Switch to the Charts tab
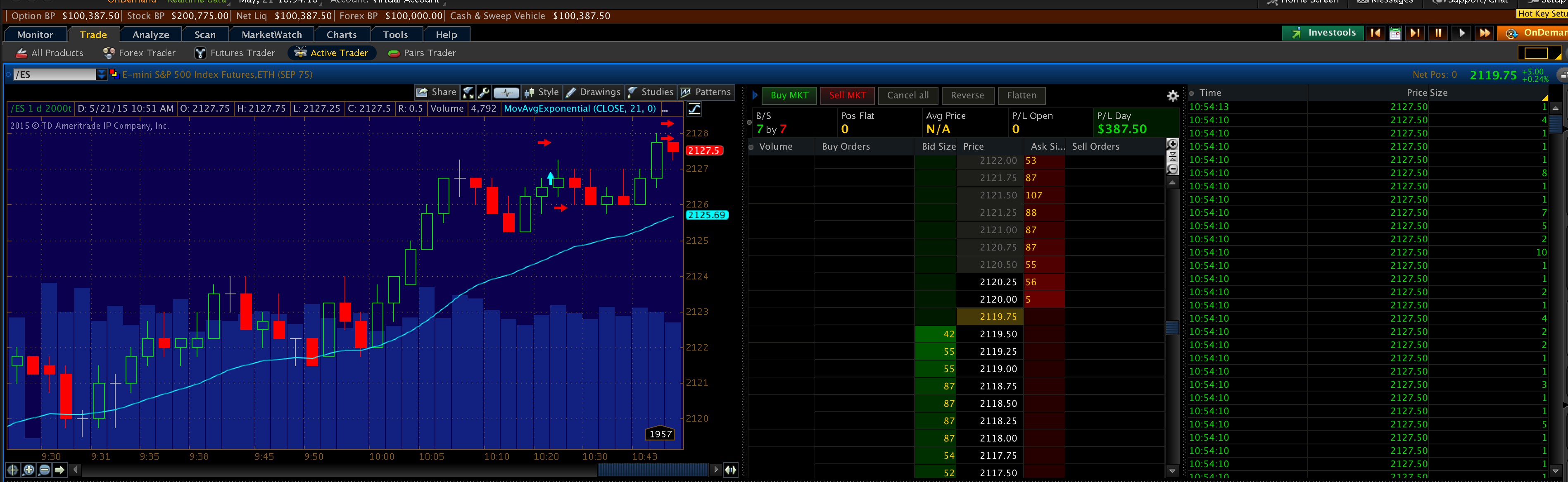 click(342, 35)
